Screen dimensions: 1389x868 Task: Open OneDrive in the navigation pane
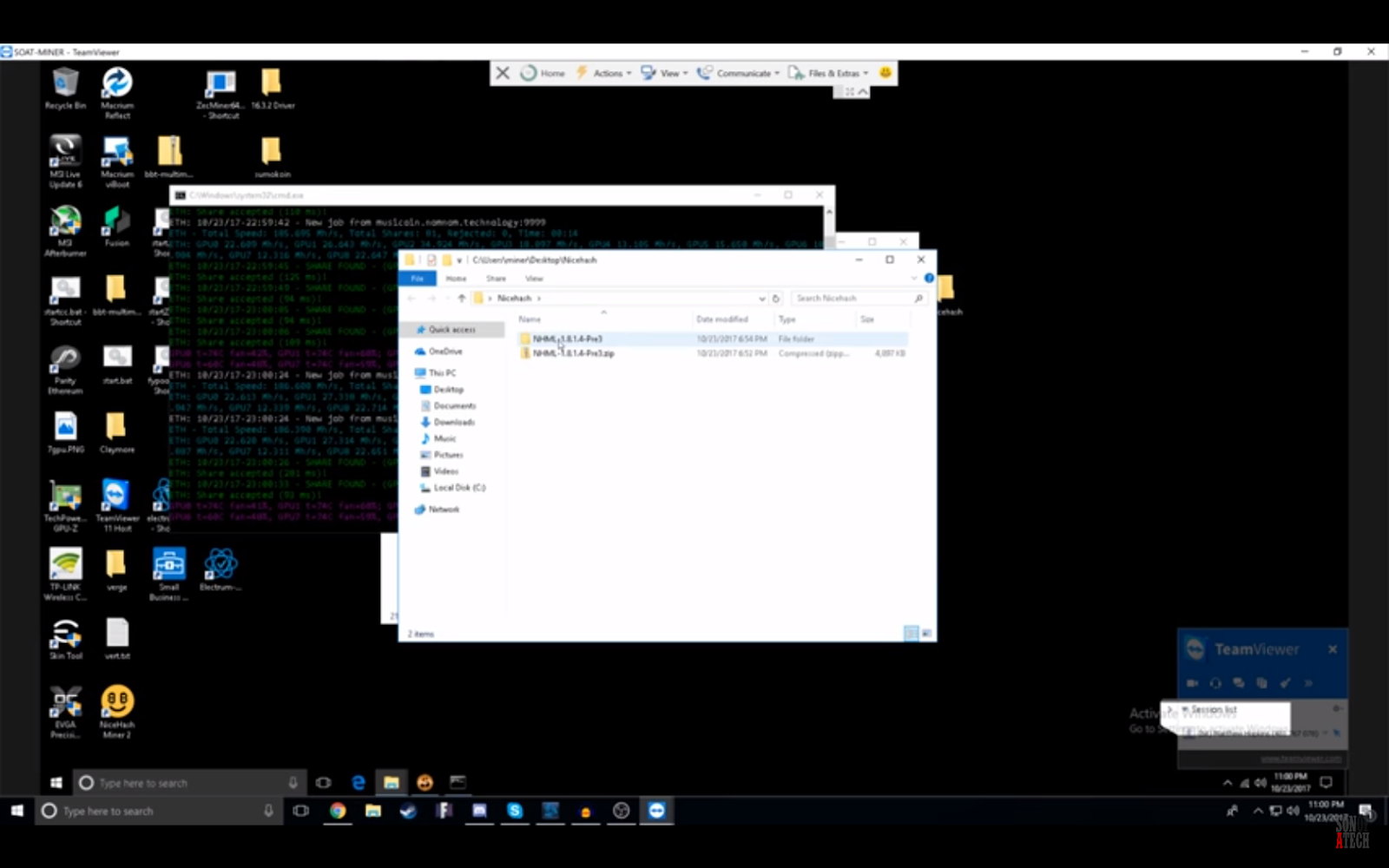(445, 352)
